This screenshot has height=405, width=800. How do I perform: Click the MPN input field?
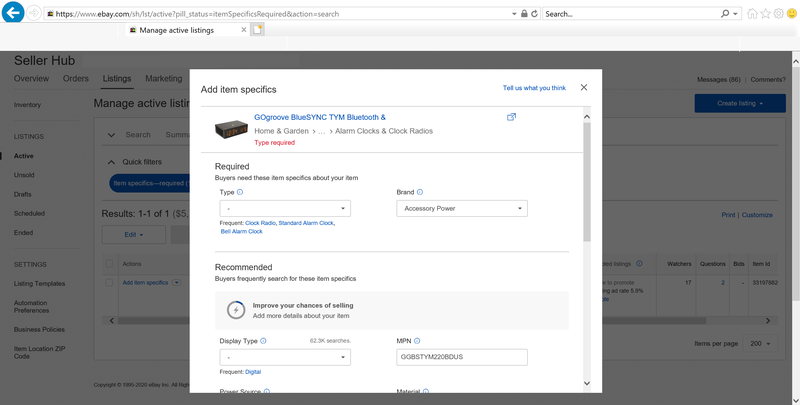pos(462,358)
